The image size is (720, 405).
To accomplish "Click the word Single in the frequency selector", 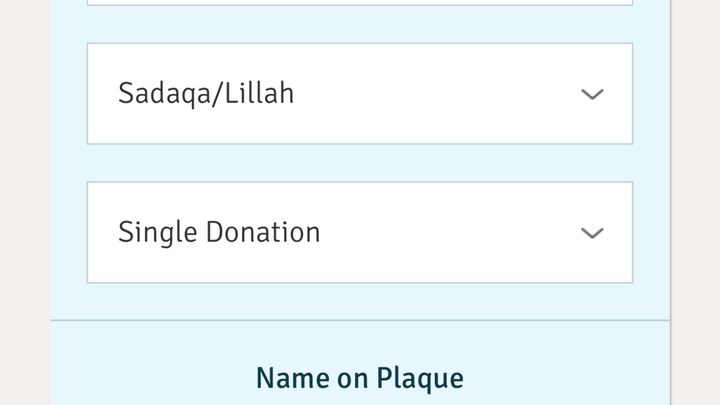I will (x=158, y=233).
